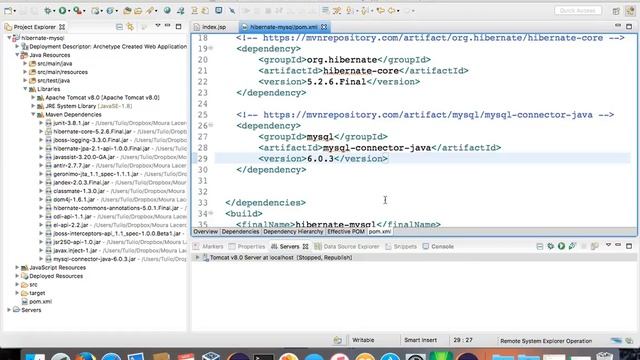This screenshot has width=640, height=360.
Task: Fold the dependency block at line 19
Action: (211, 49)
